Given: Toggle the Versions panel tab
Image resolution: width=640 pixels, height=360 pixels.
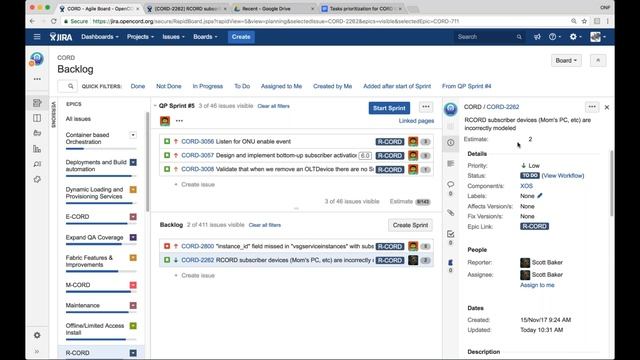Looking at the screenshot, I should 53,115.
